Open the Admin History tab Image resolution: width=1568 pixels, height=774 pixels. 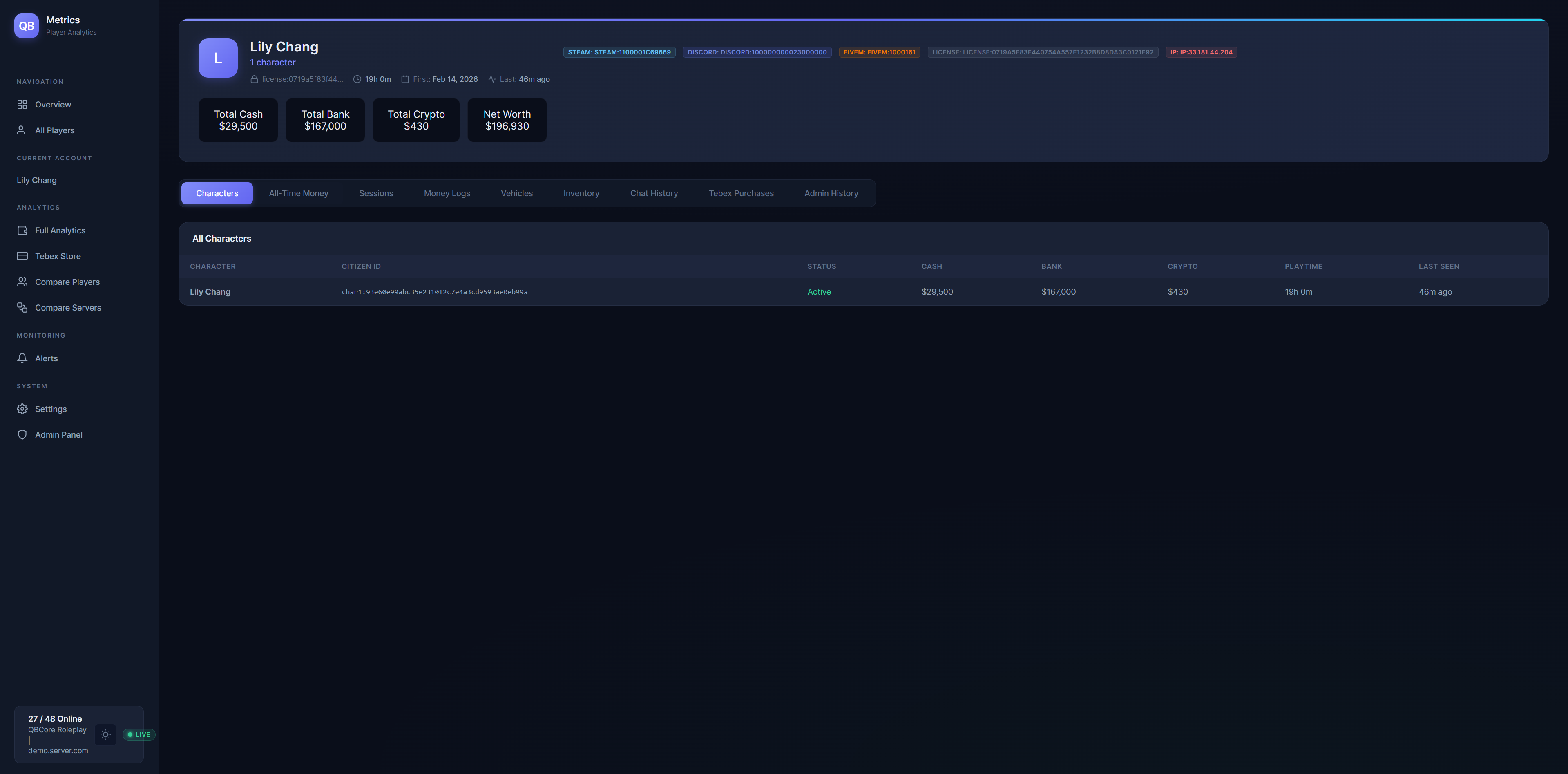click(831, 193)
